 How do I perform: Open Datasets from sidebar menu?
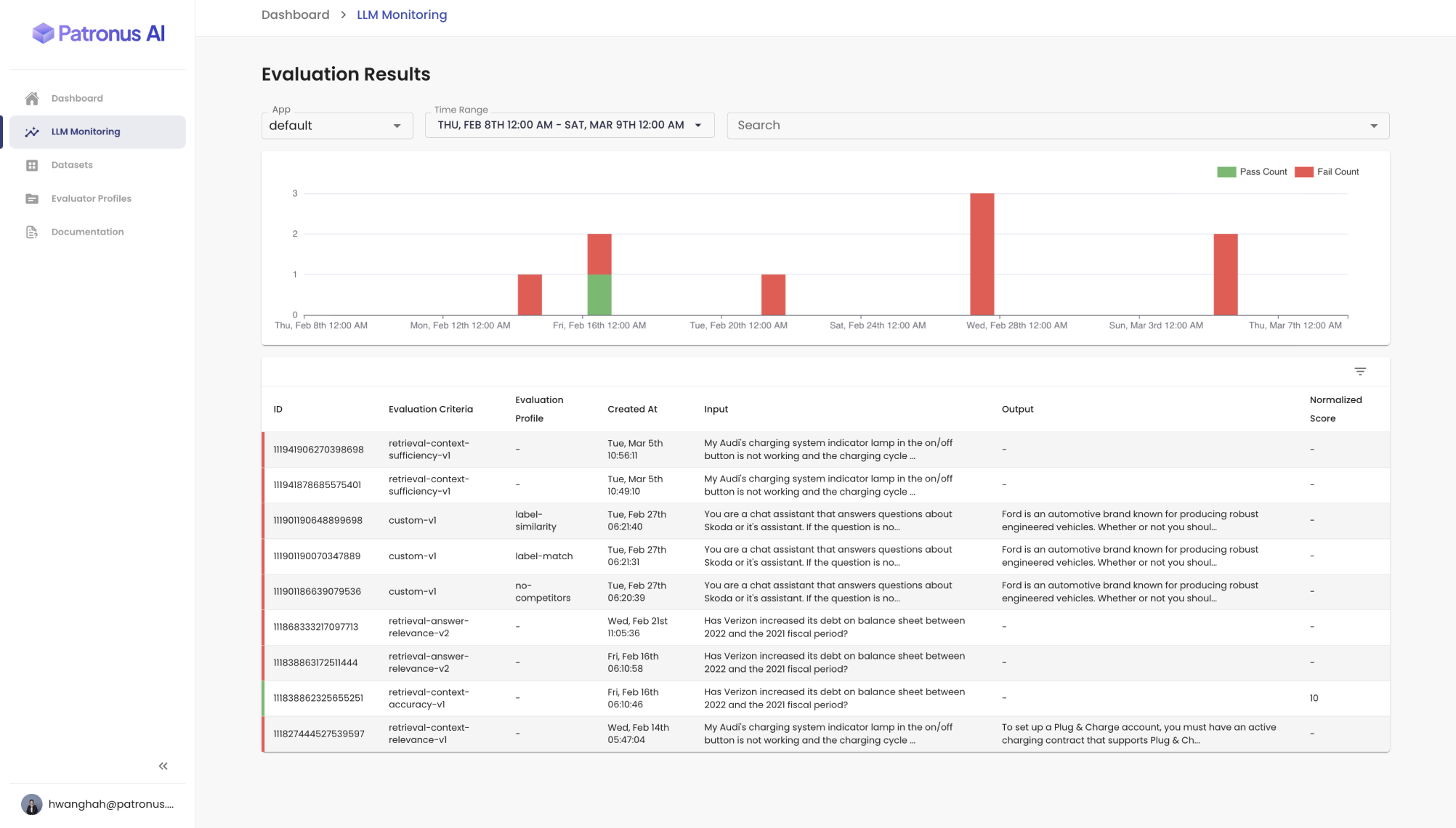[72, 166]
